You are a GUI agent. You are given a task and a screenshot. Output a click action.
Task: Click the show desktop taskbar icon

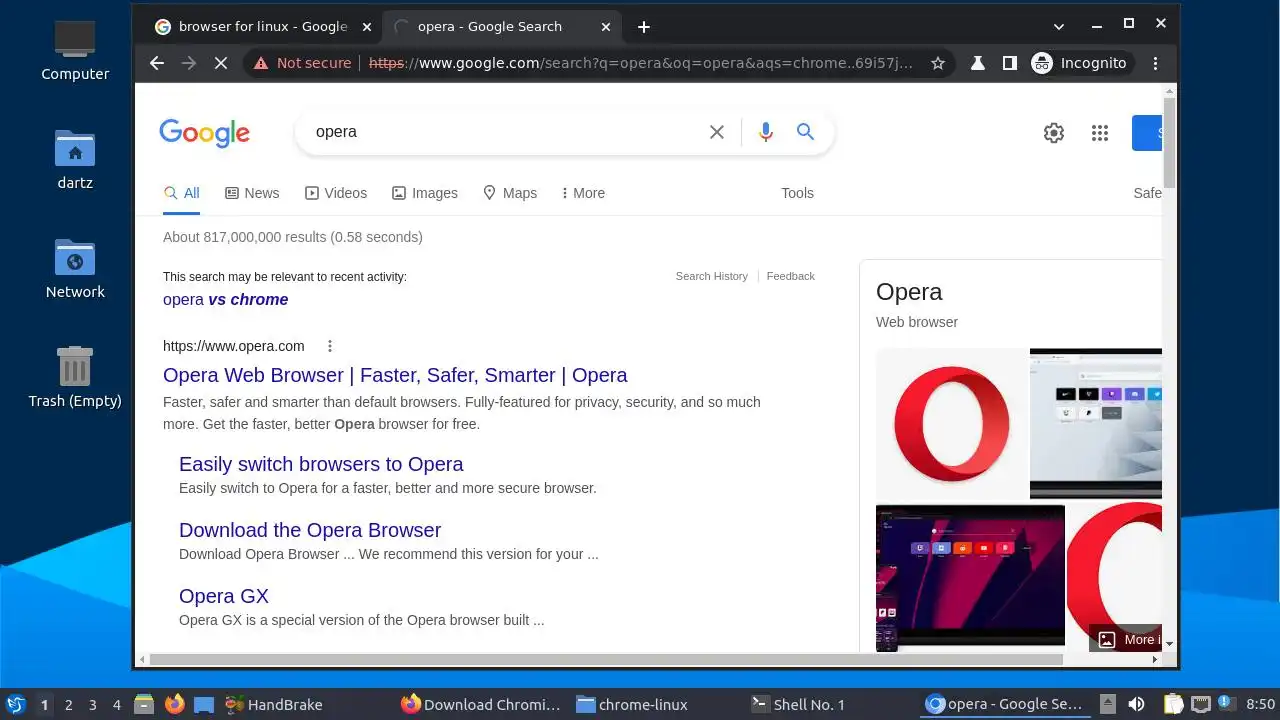(x=204, y=704)
